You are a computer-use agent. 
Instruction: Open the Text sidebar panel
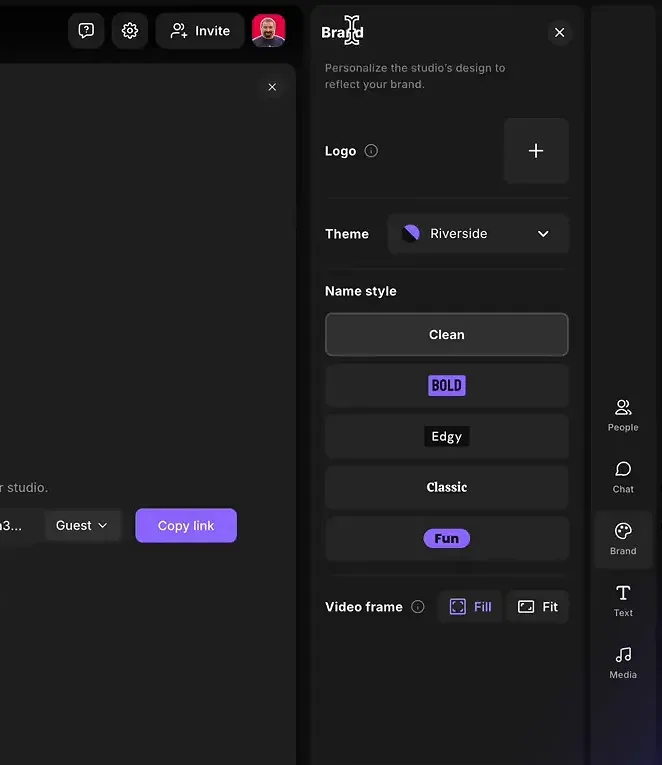click(623, 601)
